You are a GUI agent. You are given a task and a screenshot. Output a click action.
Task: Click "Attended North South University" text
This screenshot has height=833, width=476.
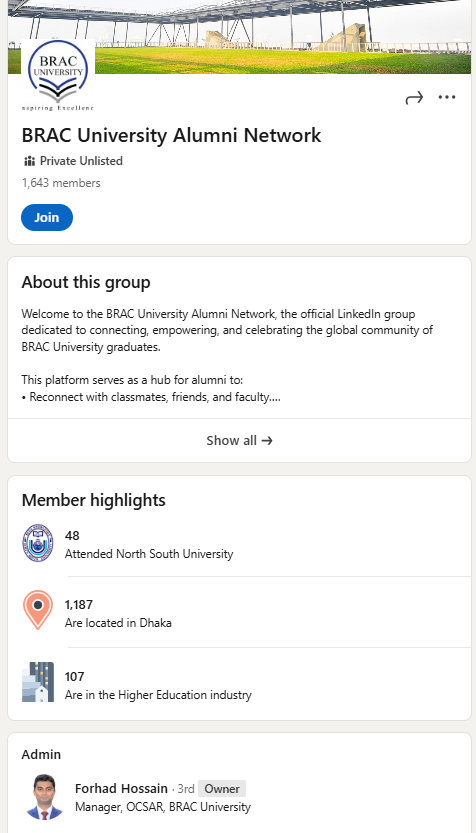point(149,554)
